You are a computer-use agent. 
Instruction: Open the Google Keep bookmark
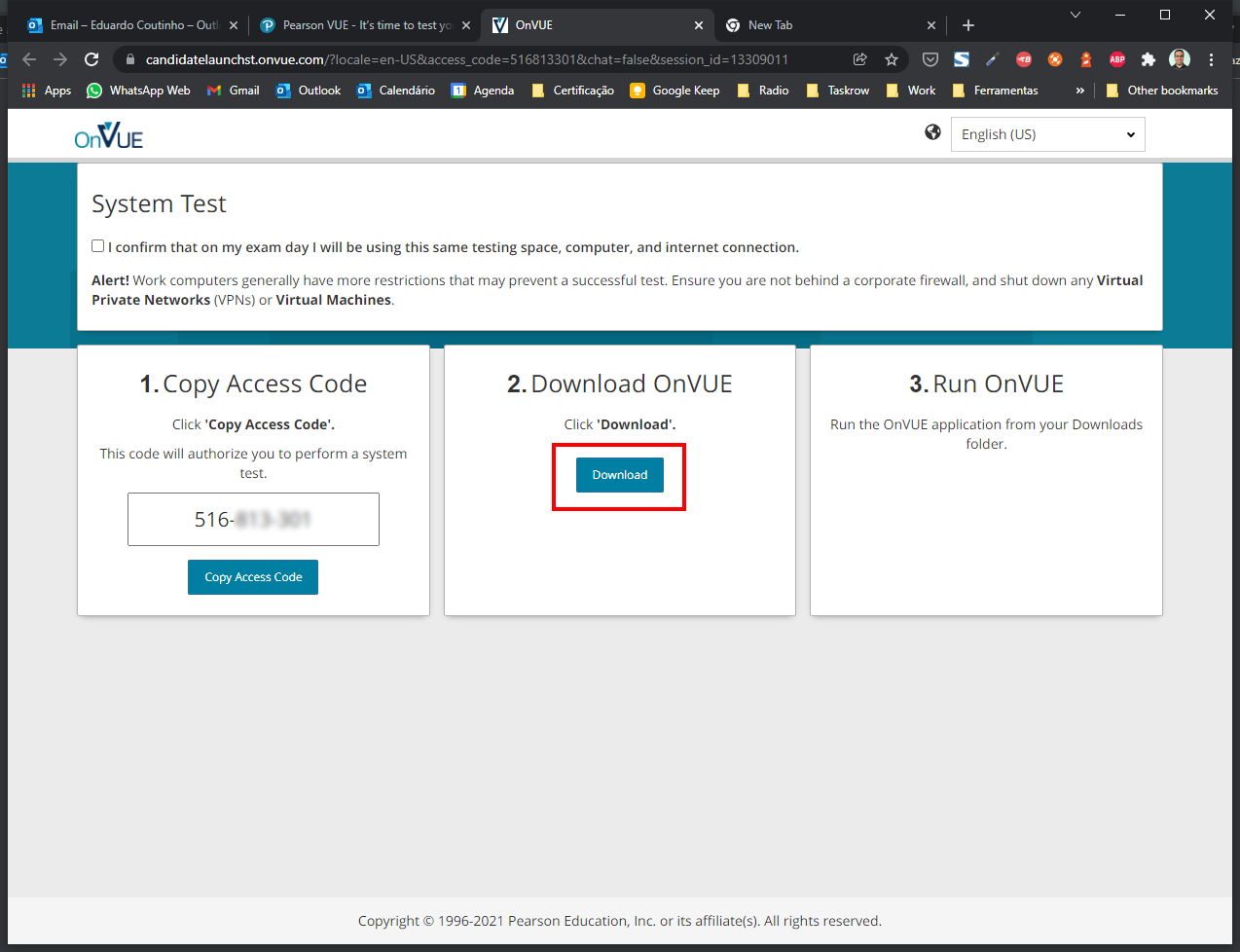(675, 91)
